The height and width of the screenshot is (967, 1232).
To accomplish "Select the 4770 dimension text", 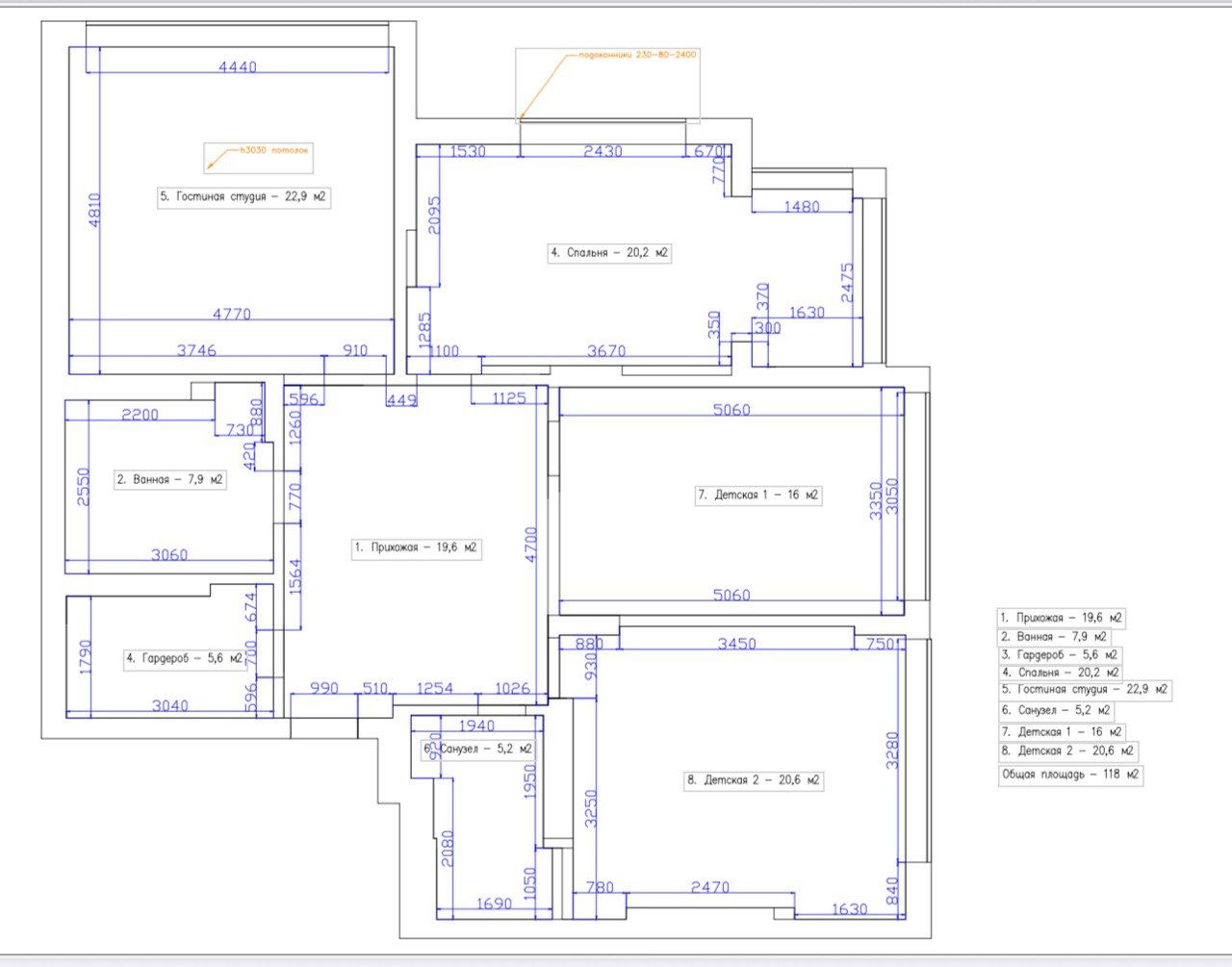I will 231,314.
